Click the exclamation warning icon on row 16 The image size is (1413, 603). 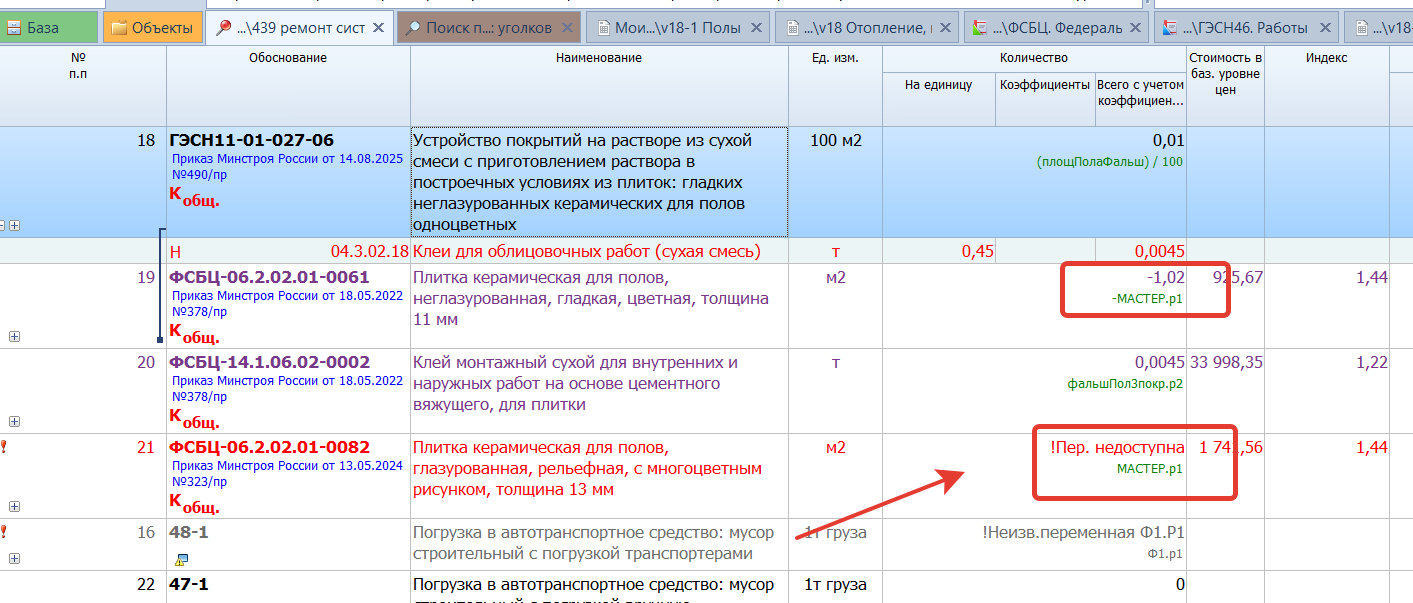[x=3, y=532]
